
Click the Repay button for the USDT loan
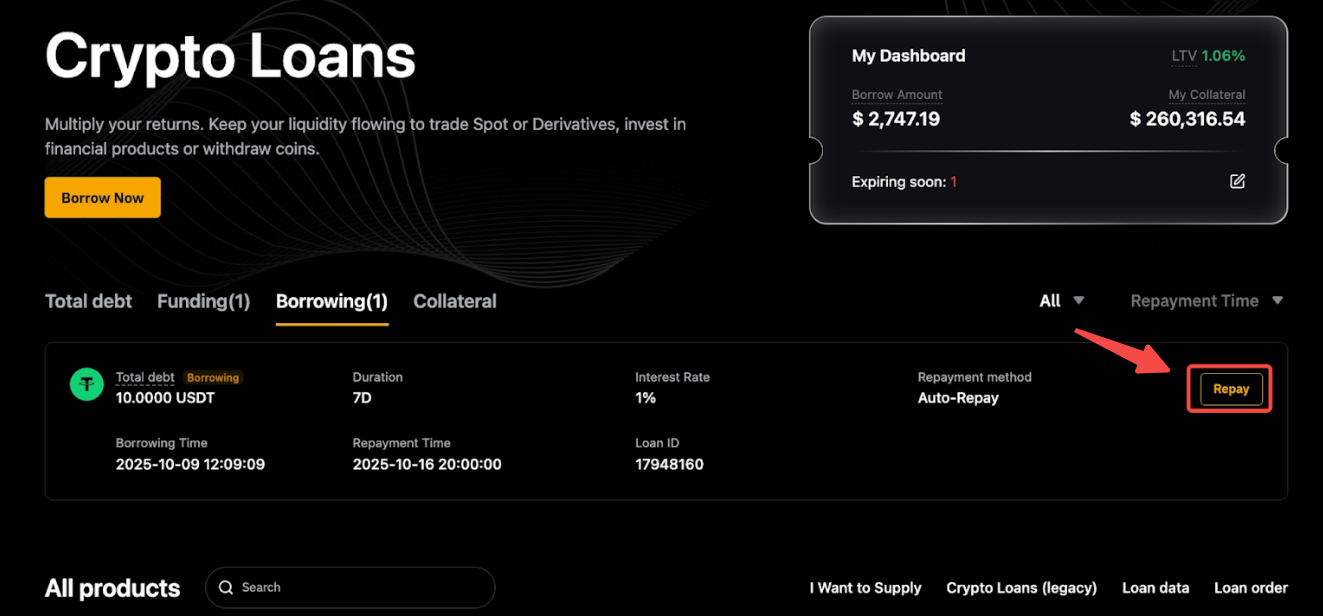coord(1230,389)
